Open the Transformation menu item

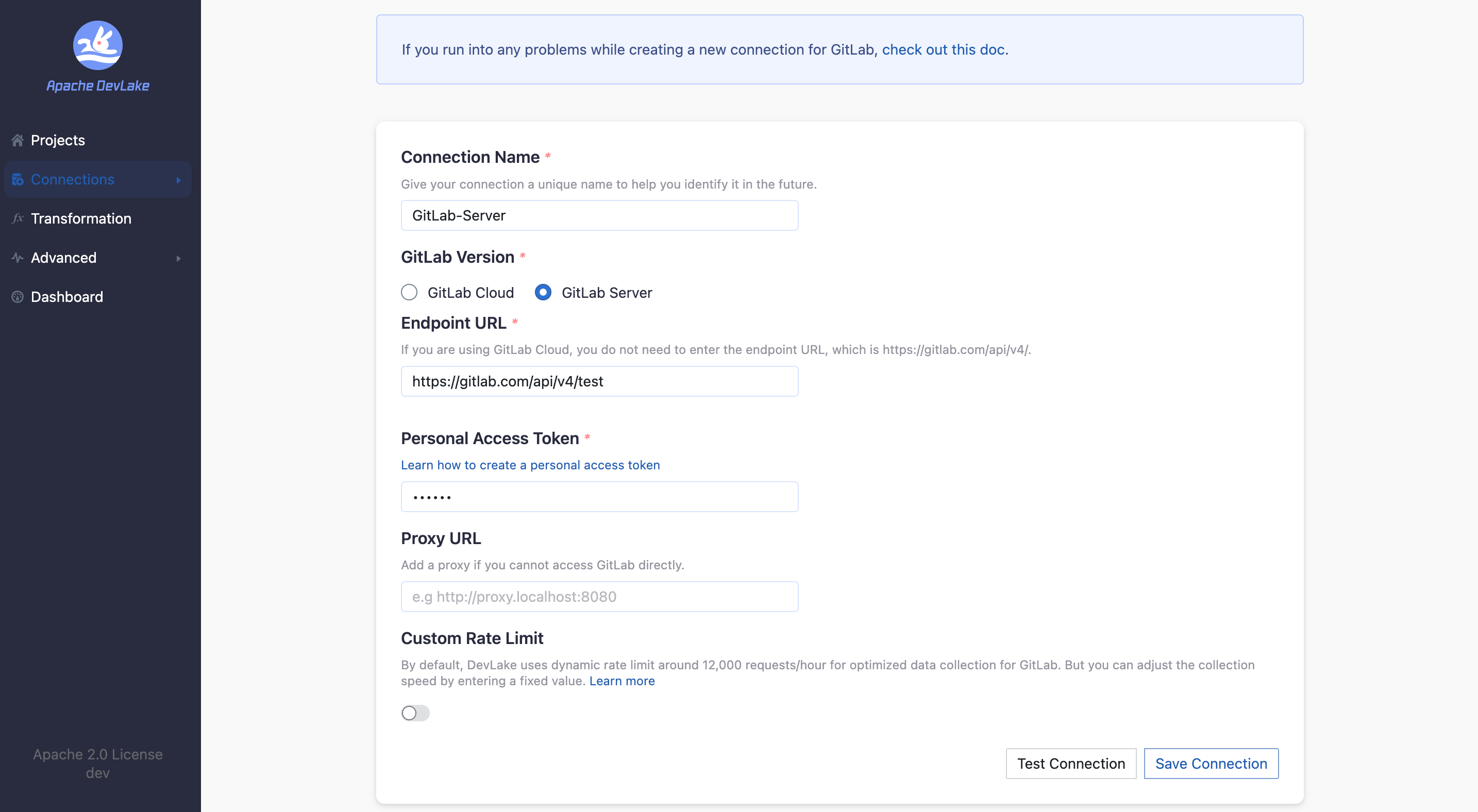81,218
